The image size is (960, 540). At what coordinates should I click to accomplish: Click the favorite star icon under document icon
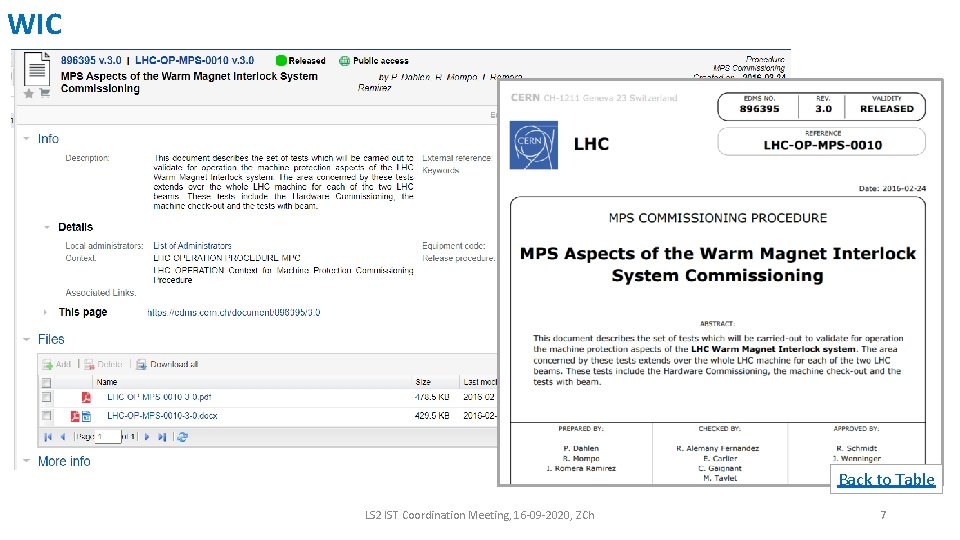[x=28, y=93]
